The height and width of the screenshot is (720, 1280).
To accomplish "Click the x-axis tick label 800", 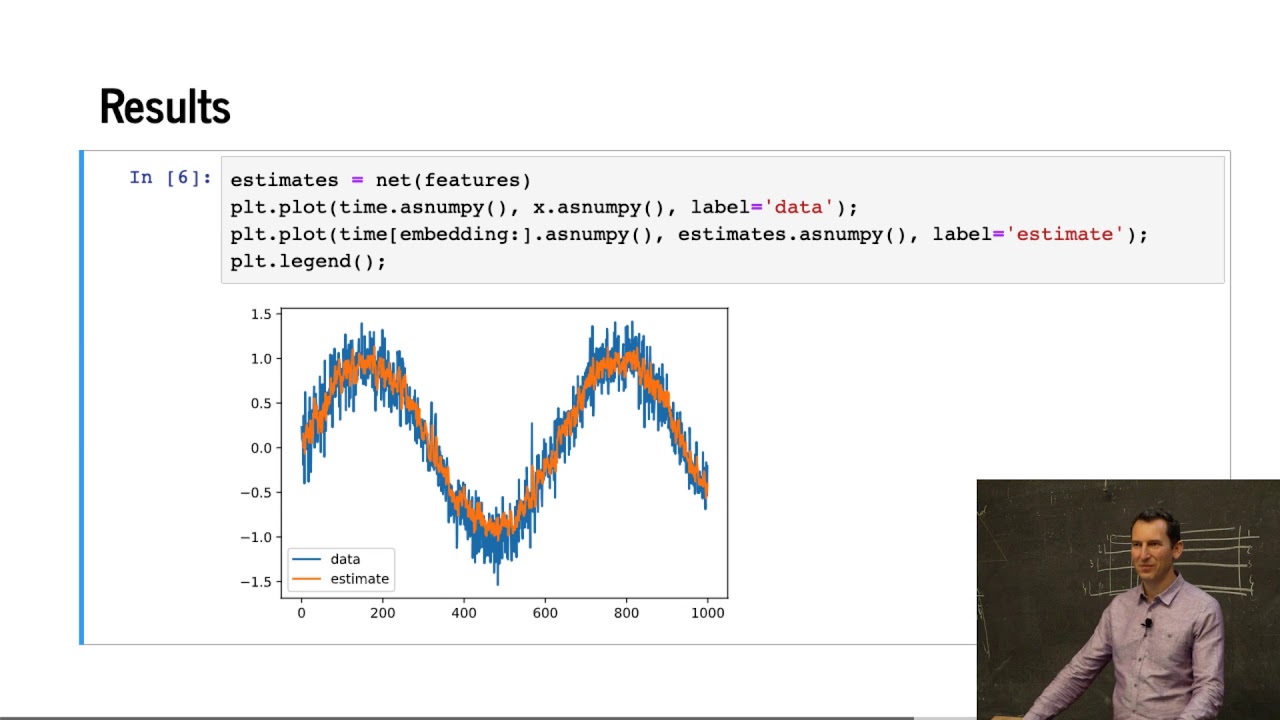I will pos(626,613).
